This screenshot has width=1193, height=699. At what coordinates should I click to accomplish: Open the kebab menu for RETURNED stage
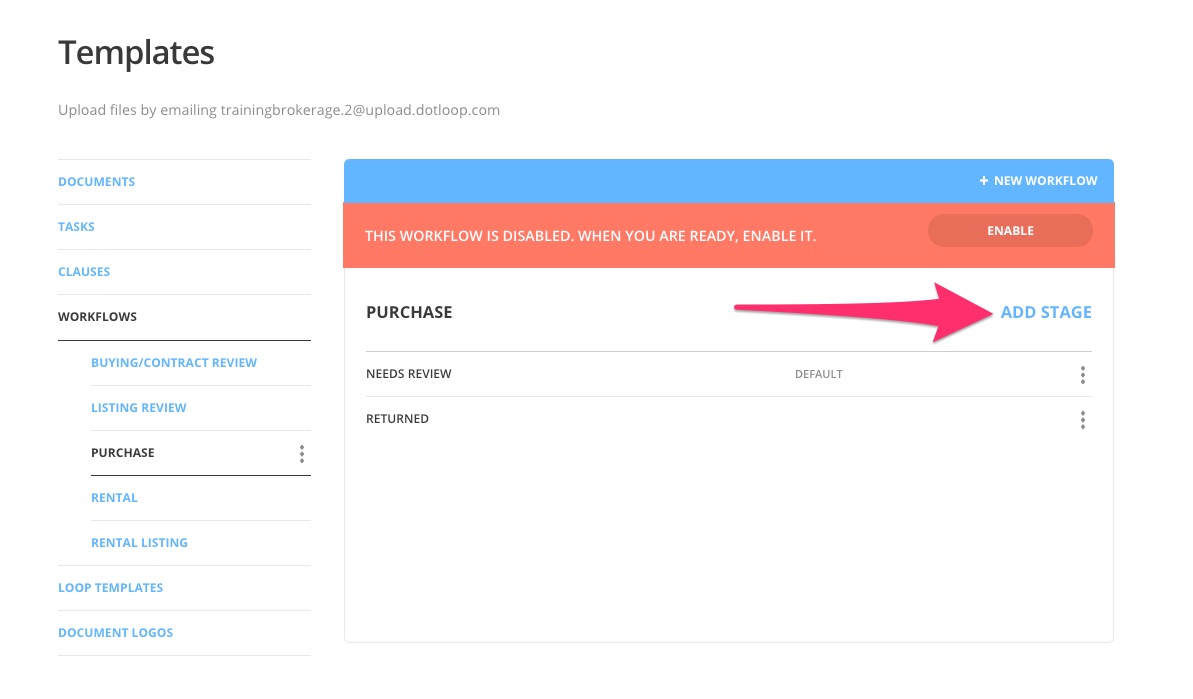pyautogui.click(x=1082, y=419)
